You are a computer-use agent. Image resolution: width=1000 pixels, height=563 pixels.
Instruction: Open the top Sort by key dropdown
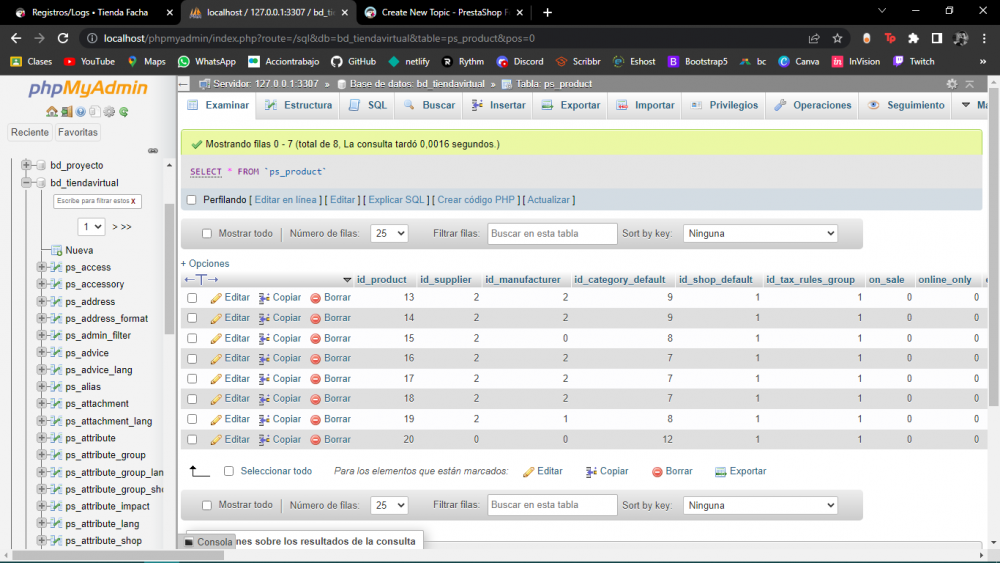tap(759, 234)
